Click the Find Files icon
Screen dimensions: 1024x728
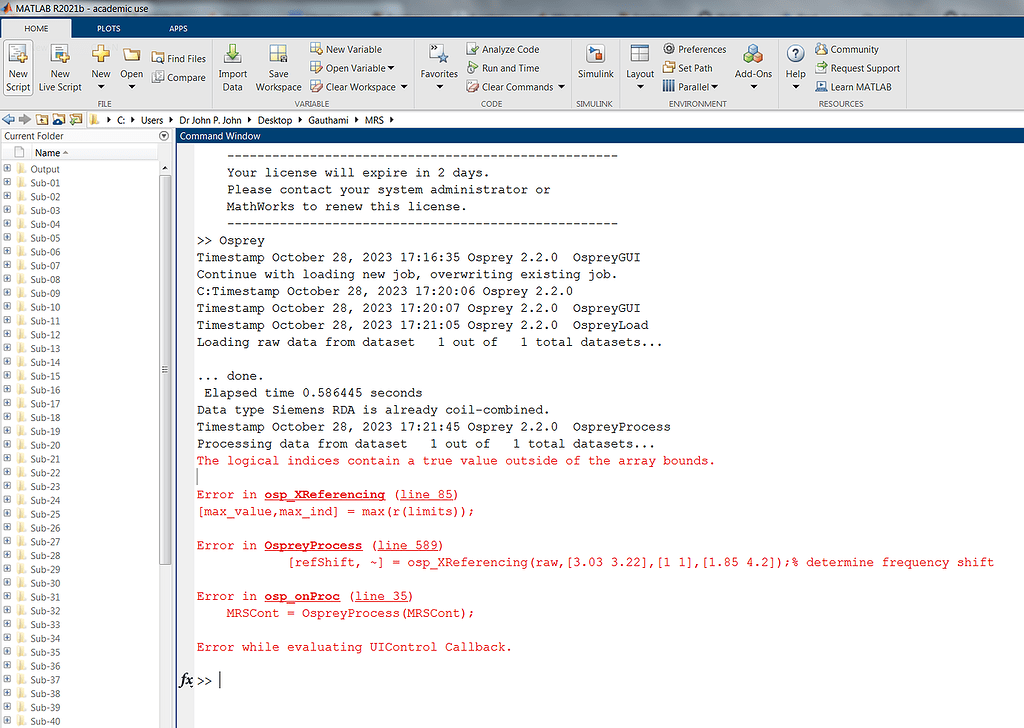160,58
